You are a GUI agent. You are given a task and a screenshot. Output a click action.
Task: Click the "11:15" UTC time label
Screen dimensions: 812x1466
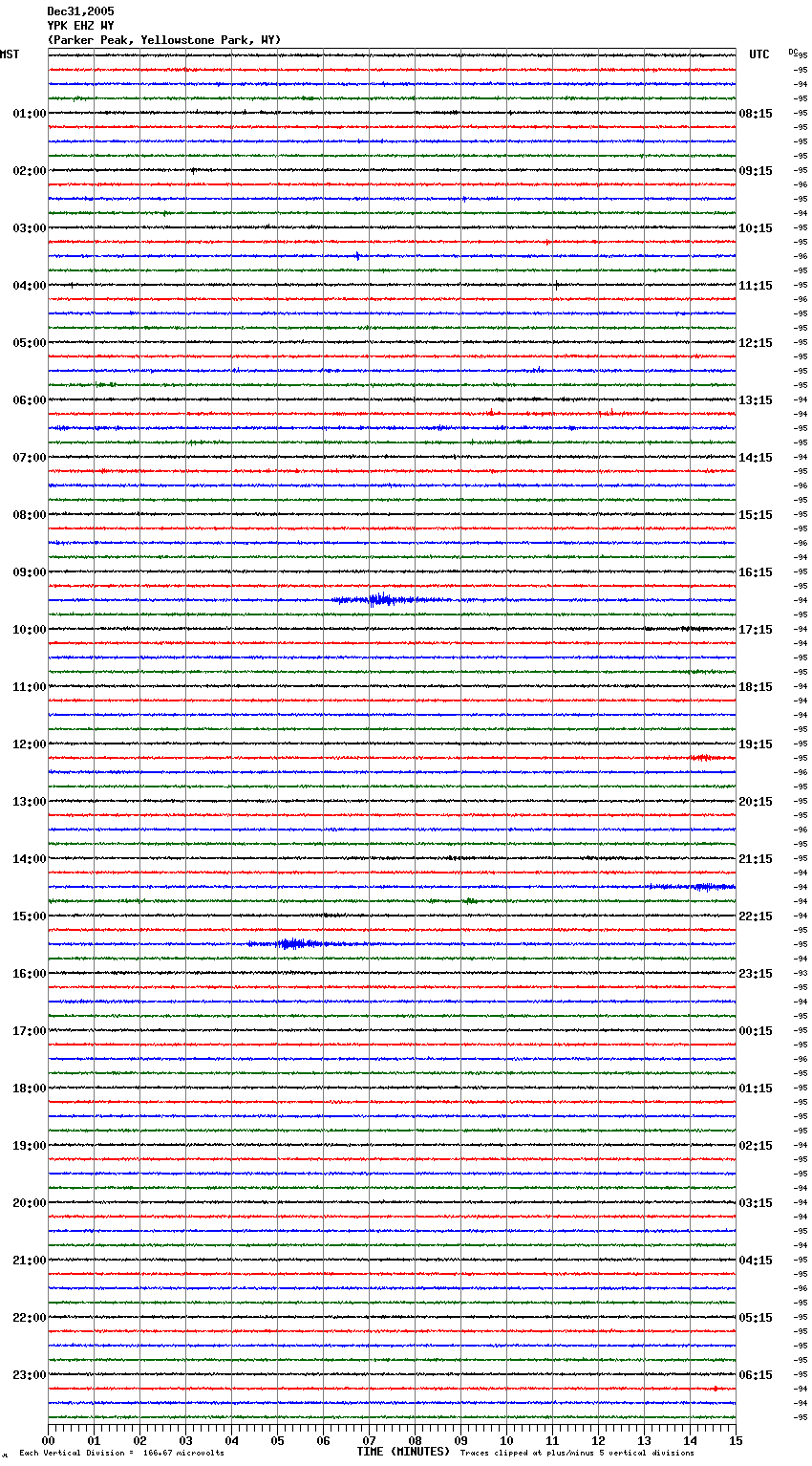coord(756,286)
